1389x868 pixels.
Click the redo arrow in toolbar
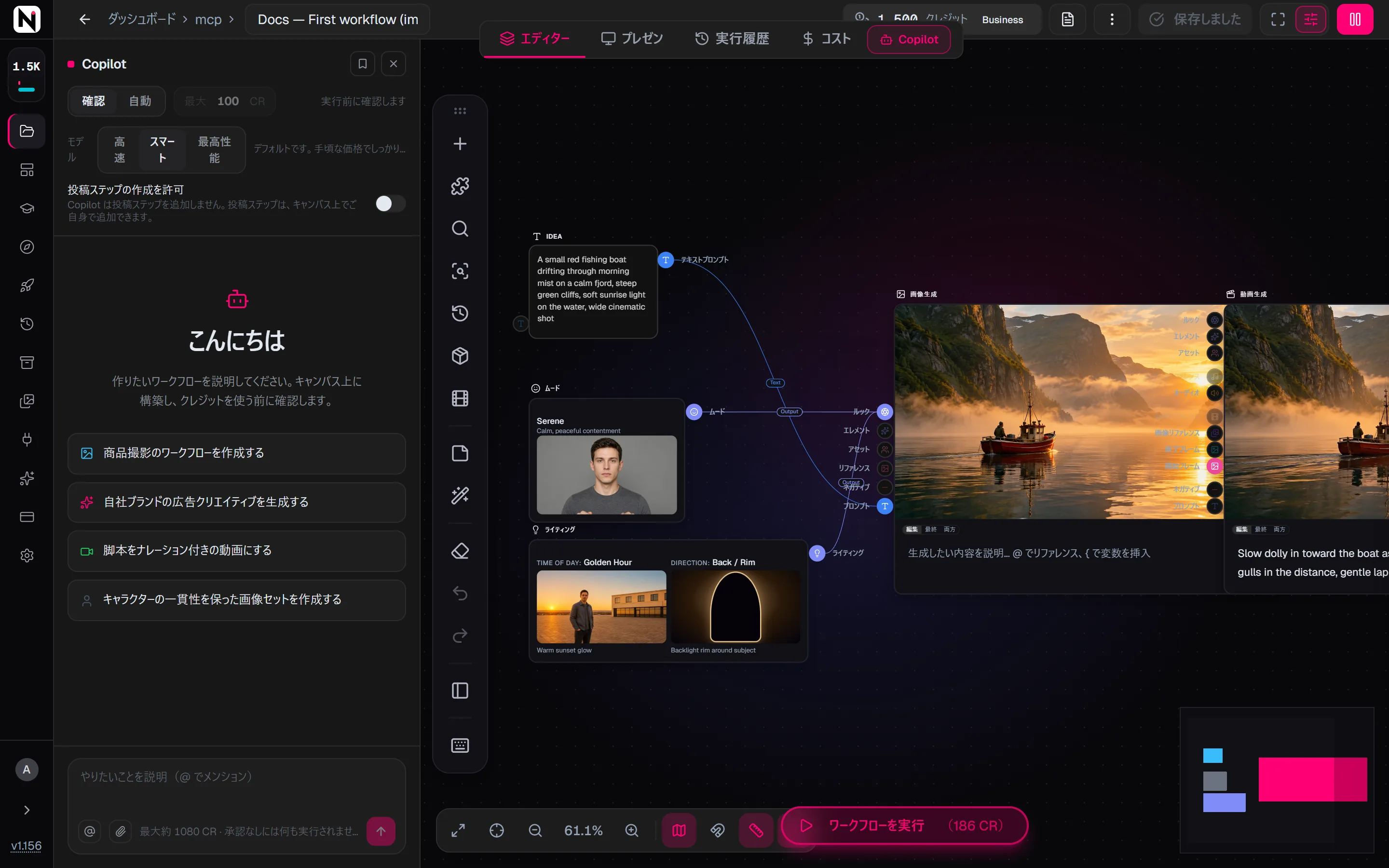point(460,636)
